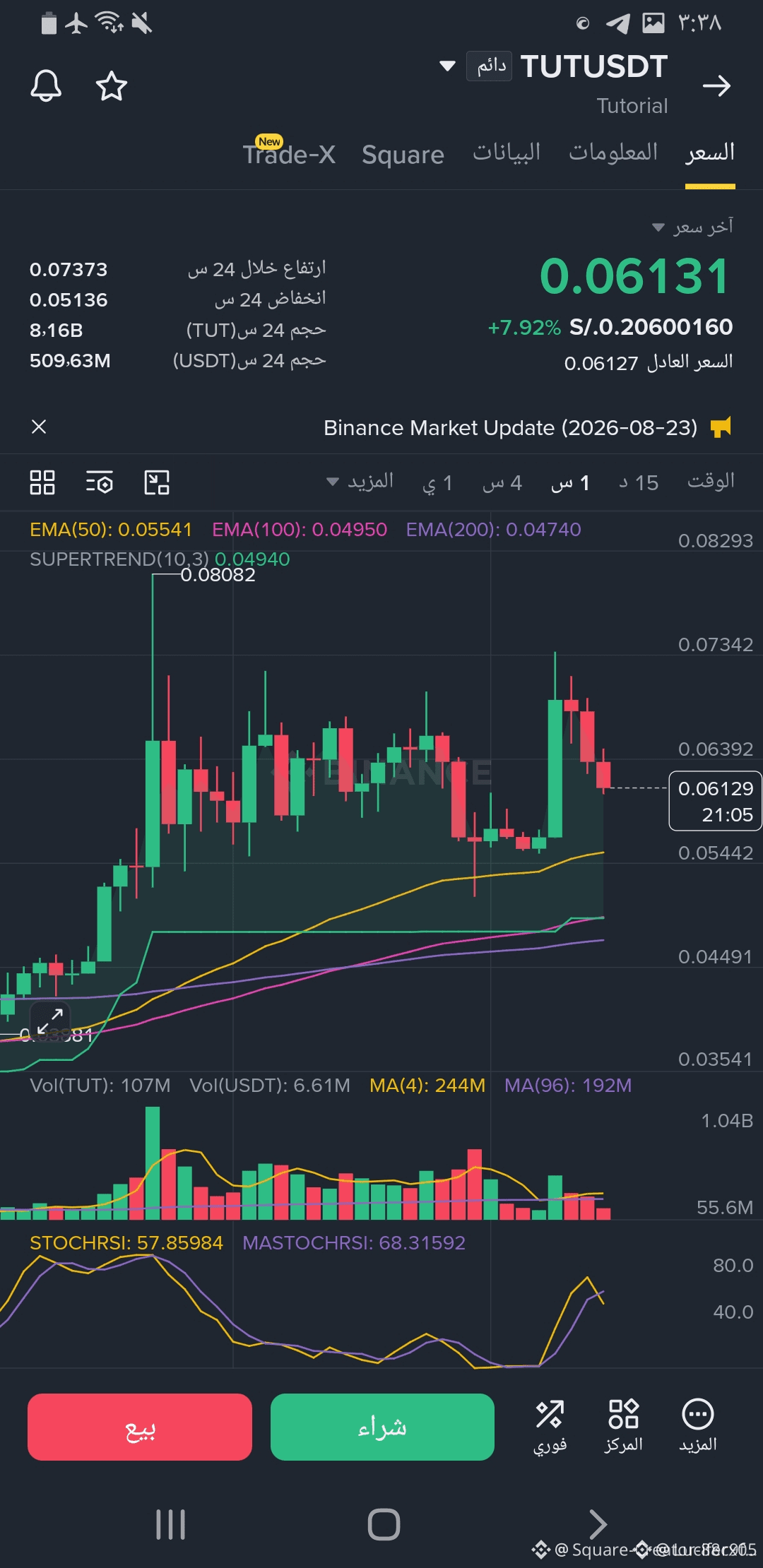The height and width of the screenshot is (1568, 763).
Task: Tap the price alert bell icon
Action: (46, 86)
